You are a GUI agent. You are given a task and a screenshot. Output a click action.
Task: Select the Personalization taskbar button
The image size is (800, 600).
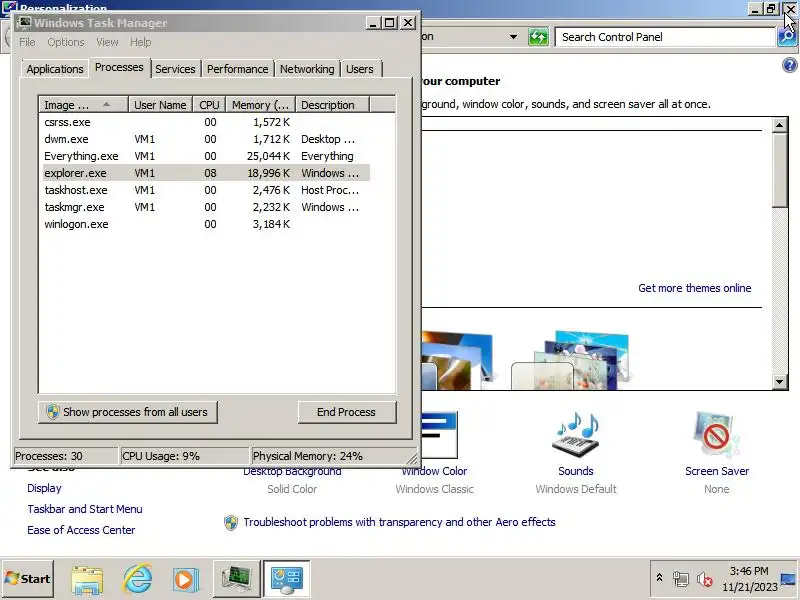coord(287,579)
